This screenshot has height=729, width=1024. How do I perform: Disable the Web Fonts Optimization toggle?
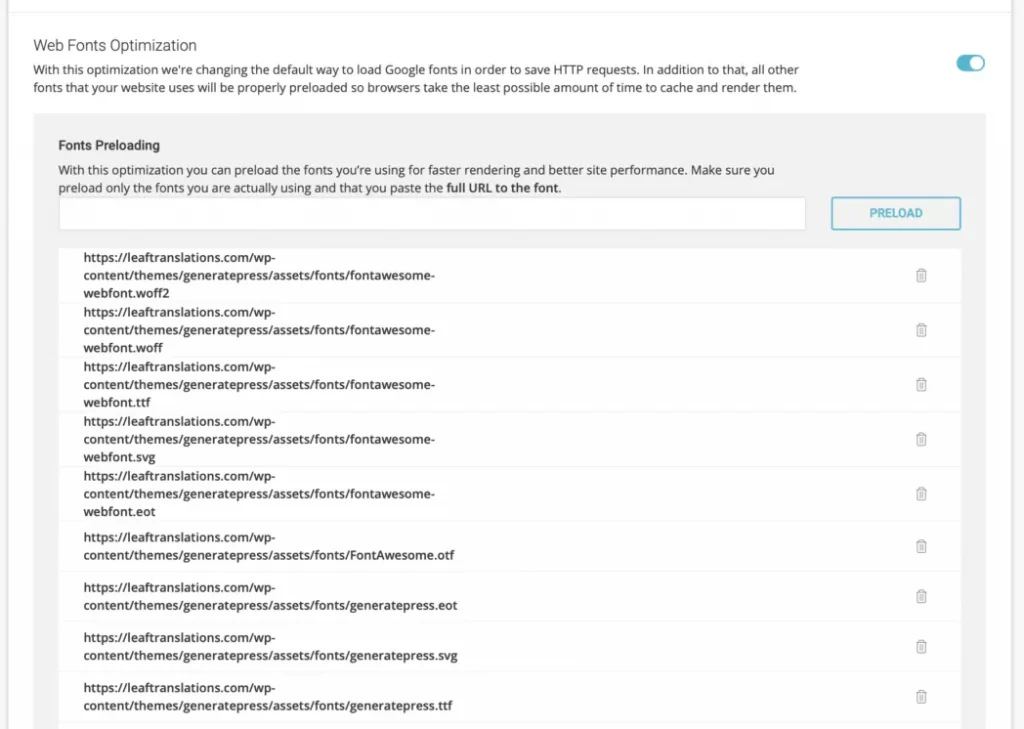970,63
